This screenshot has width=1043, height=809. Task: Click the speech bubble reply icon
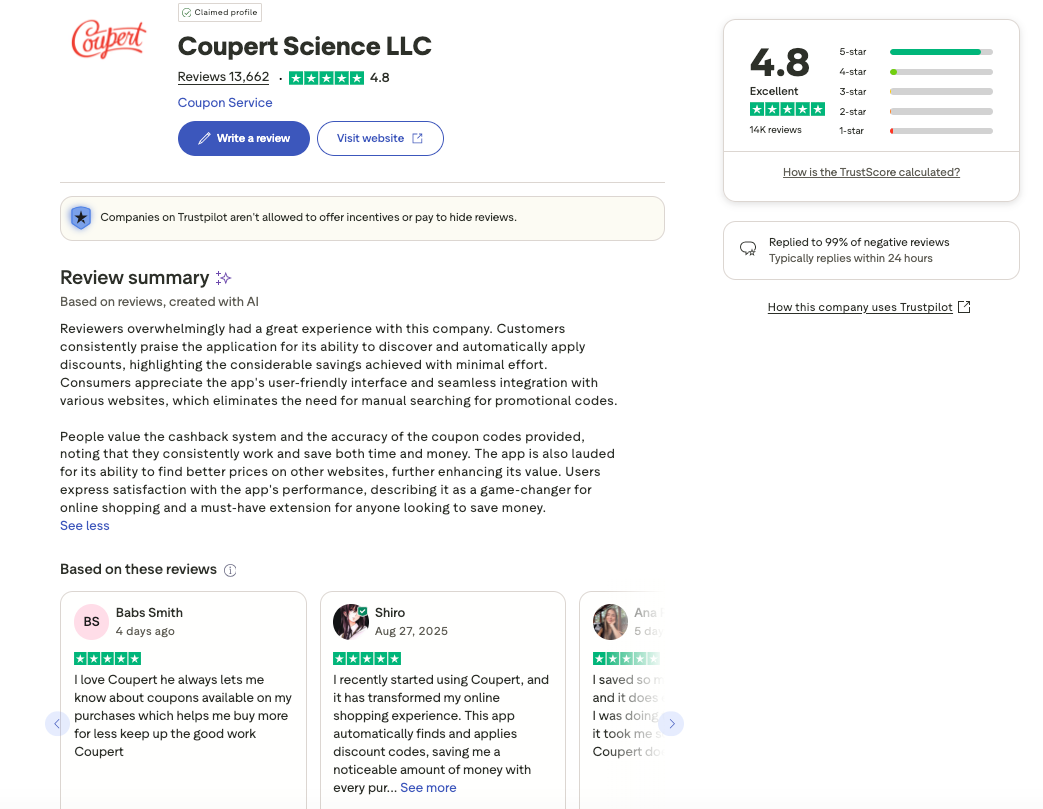click(x=748, y=249)
